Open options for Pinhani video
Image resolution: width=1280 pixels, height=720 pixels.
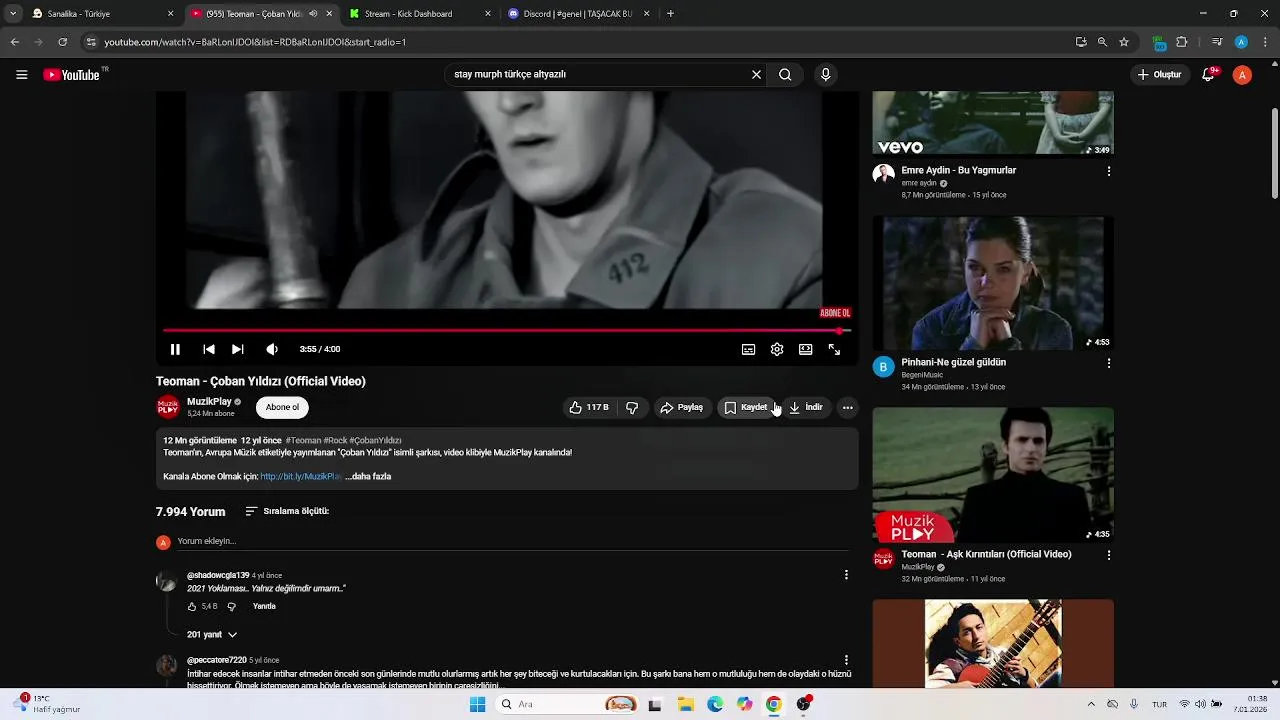coord(1108,363)
